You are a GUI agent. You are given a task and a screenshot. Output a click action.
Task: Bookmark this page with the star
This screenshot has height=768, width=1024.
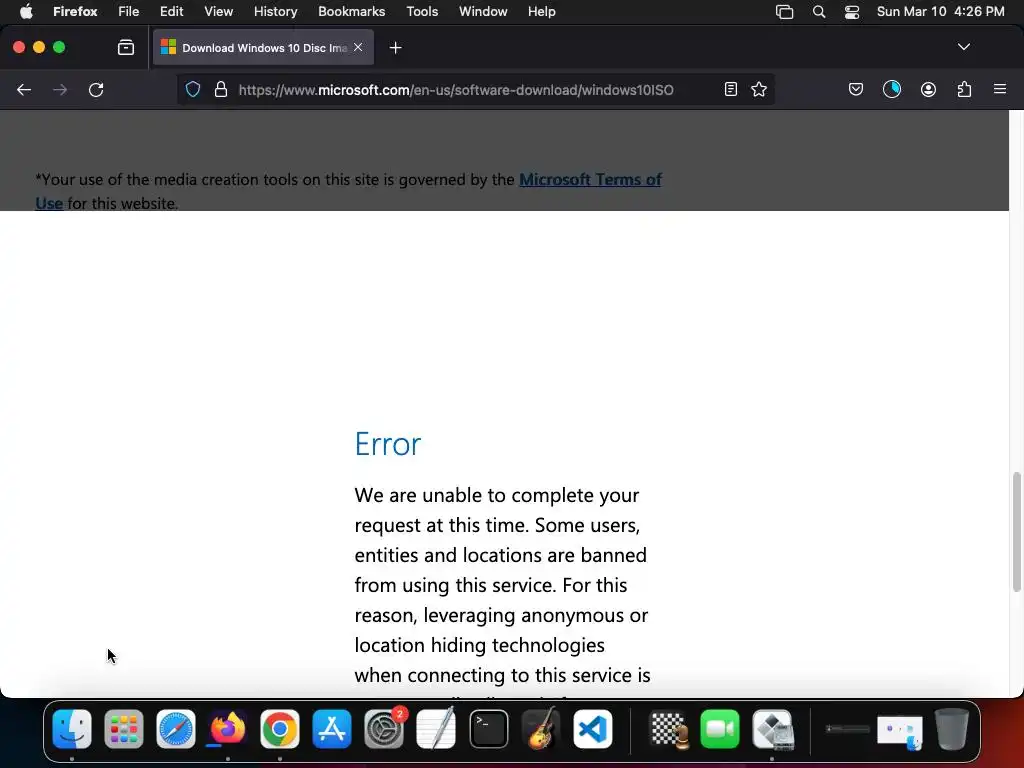point(759,89)
